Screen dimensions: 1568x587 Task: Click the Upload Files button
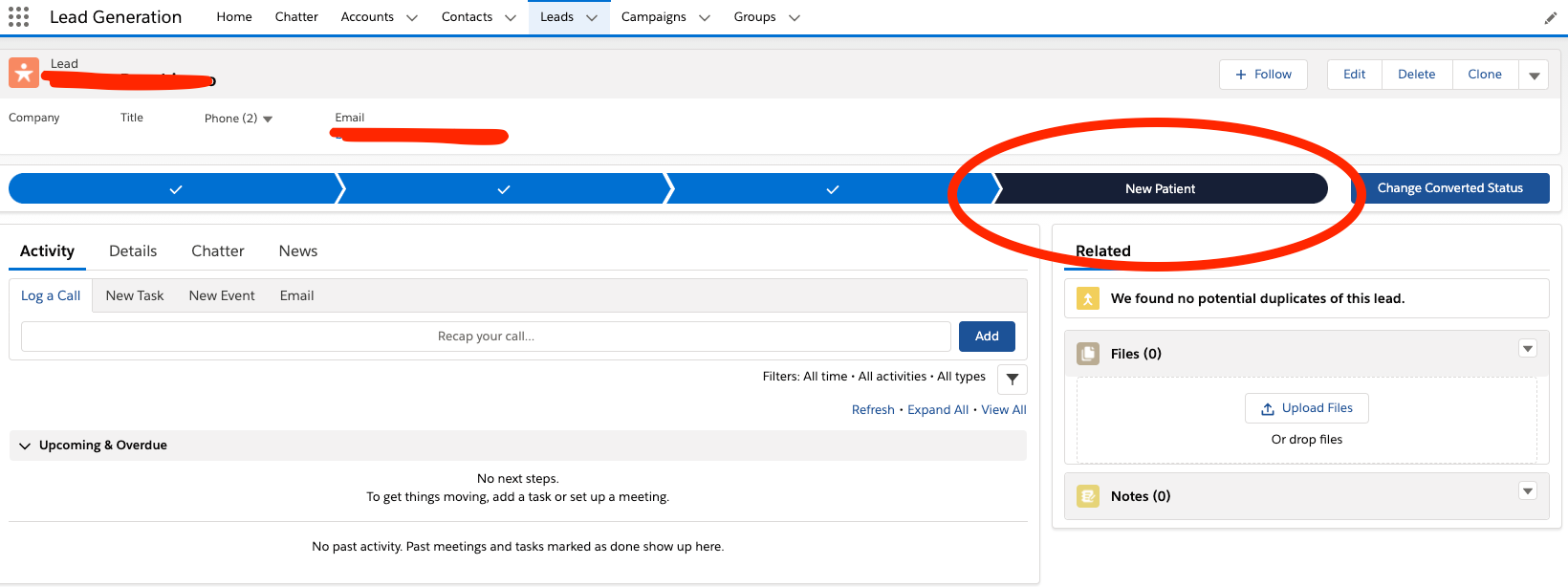(x=1306, y=408)
